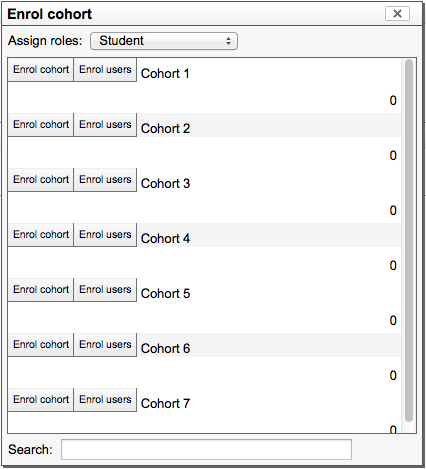Image resolution: width=426 pixels, height=469 pixels.
Task: Enrol users for Cohort 7
Action: 105,400
